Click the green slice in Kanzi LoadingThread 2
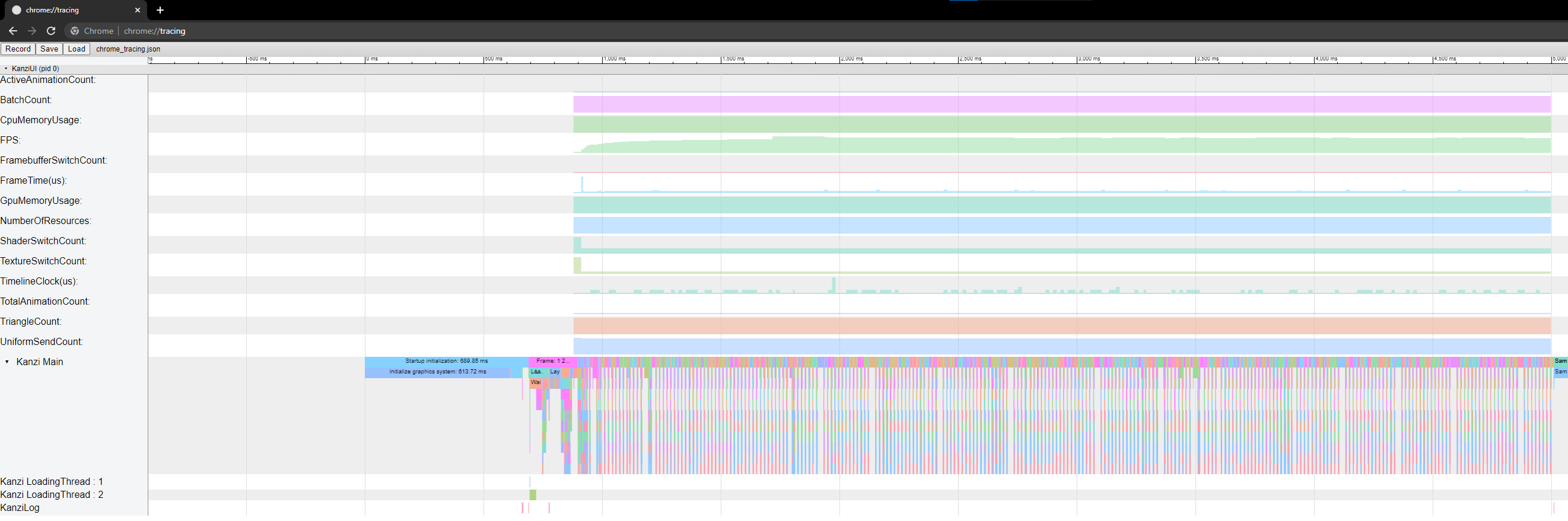 pyautogui.click(x=533, y=496)
